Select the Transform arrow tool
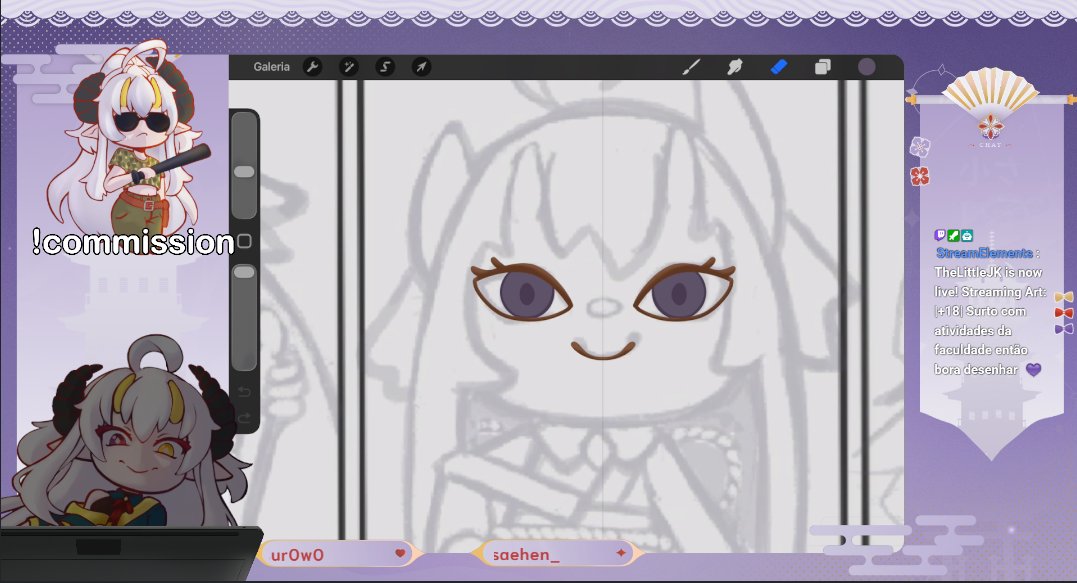 [421, 67]
